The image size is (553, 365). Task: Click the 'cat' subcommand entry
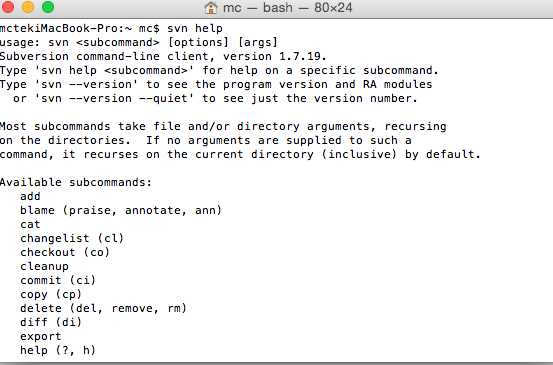30,224
